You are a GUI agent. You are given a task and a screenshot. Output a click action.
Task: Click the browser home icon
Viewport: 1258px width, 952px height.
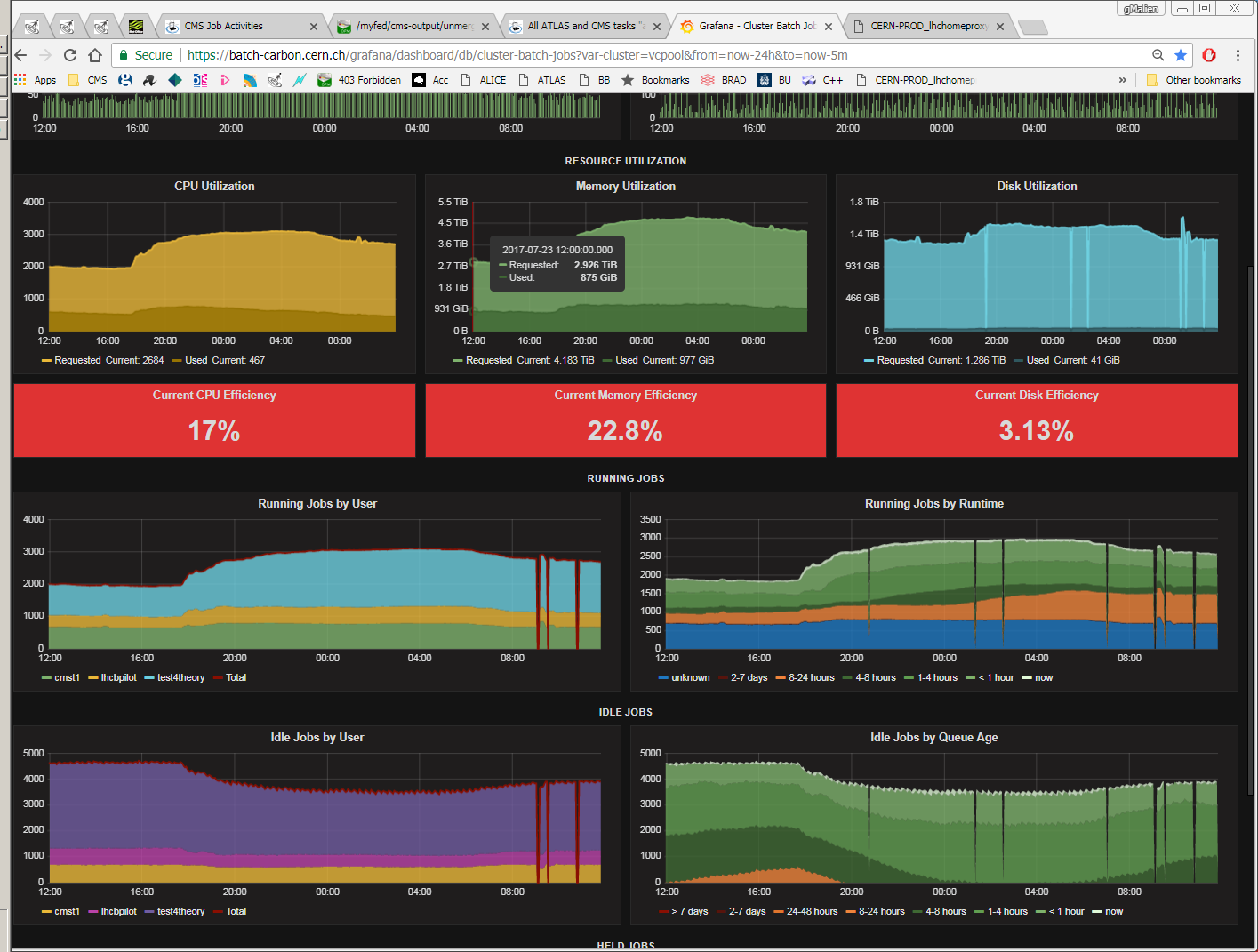click(x=95, y=55)
